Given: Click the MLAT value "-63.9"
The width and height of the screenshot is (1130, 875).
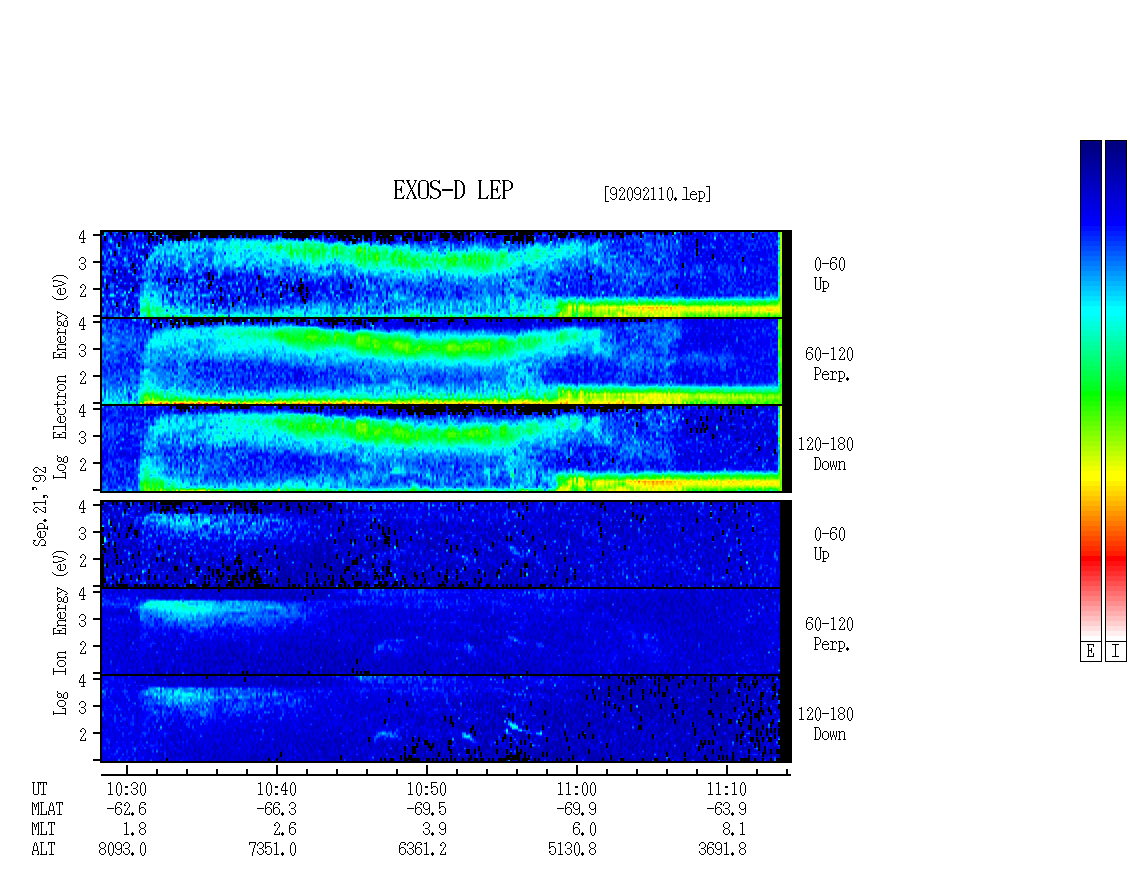Looking at the screenshot, I should 726,809.
